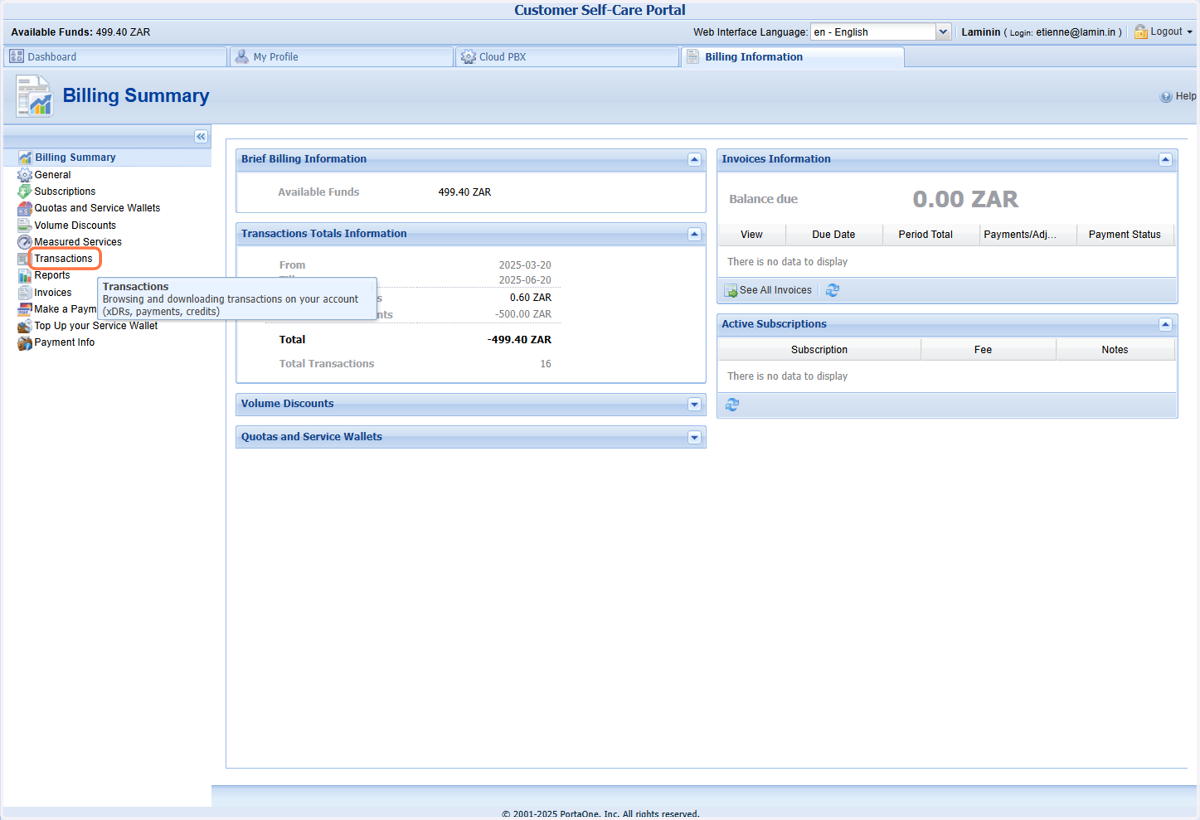Sort invoices by Period Total column
The height and width of the screenshot is (820, 1200).
point(932,235)
